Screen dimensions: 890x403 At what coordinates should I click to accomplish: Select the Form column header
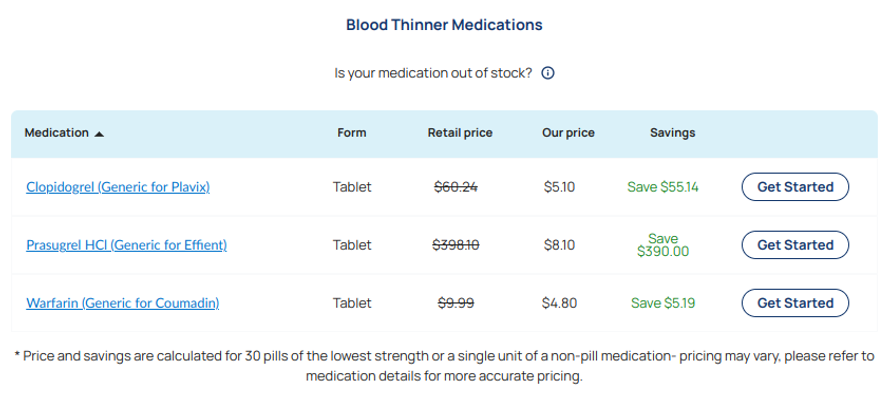click(x=352, y=133)
